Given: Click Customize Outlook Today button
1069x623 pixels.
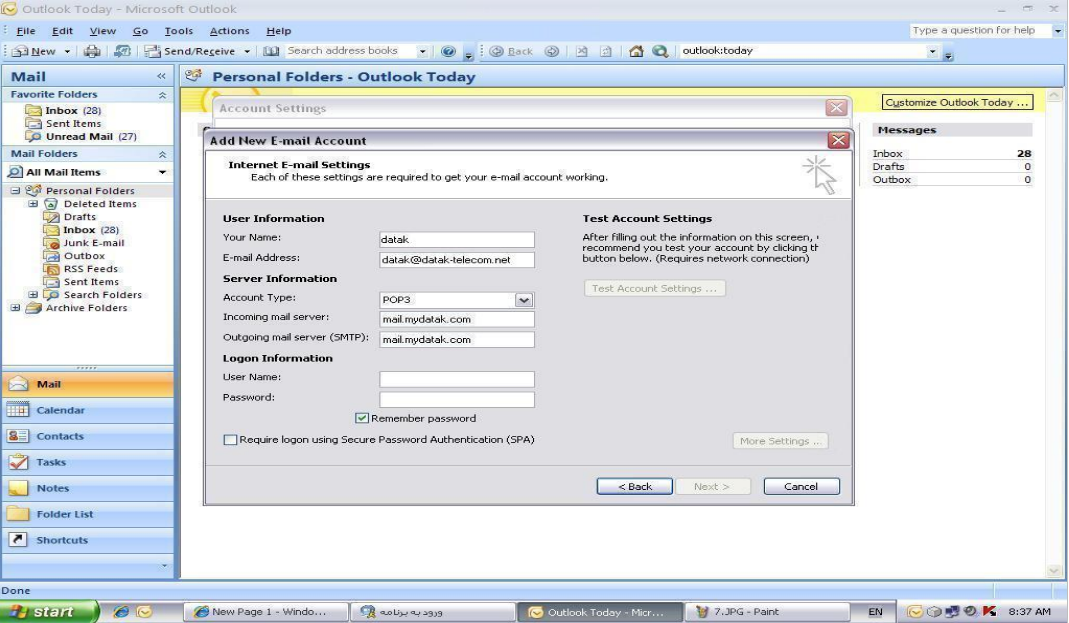Looking at the screenshot, I should tap(957, 102).
